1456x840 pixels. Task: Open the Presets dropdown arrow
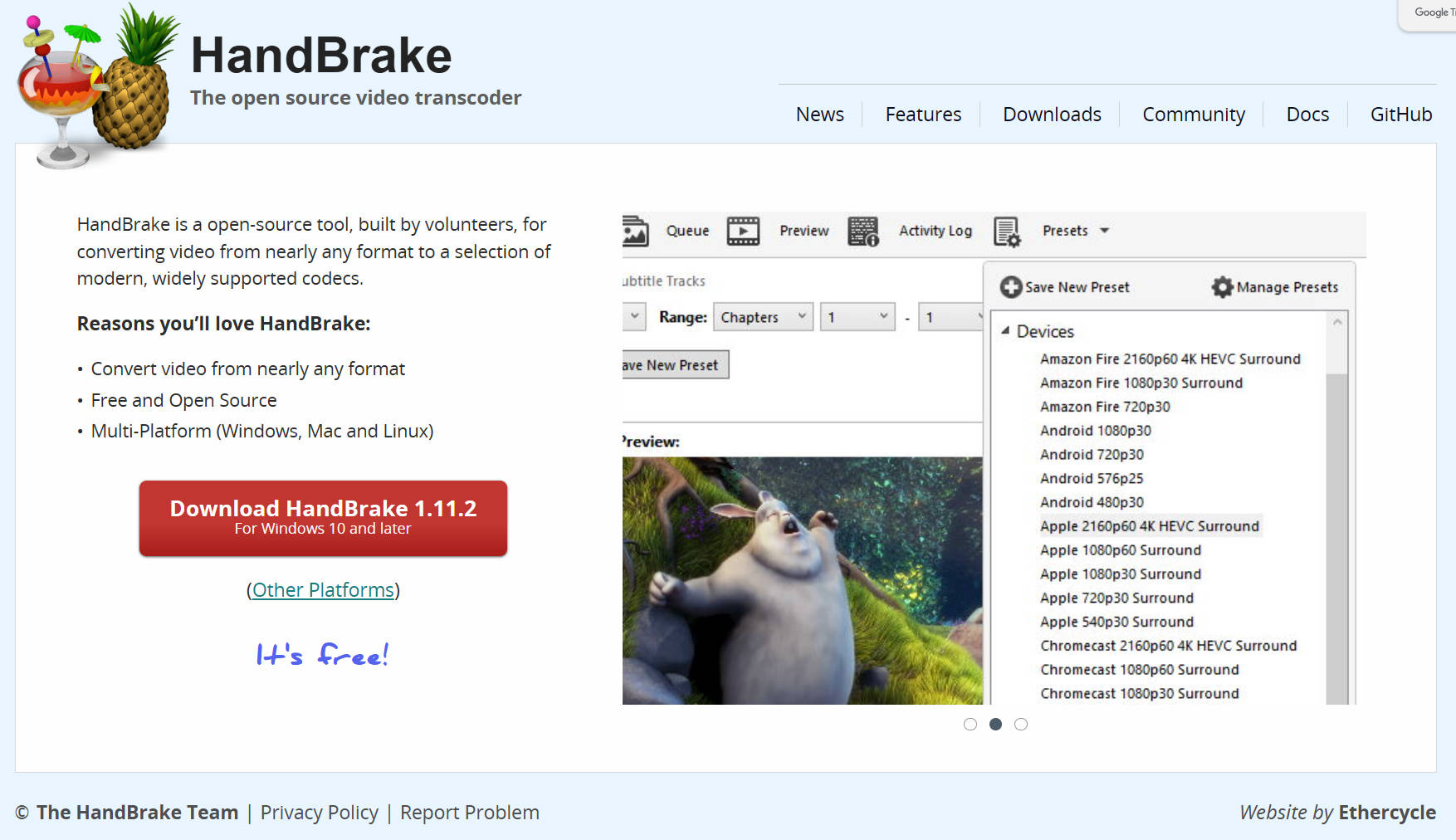point(1105,231)
